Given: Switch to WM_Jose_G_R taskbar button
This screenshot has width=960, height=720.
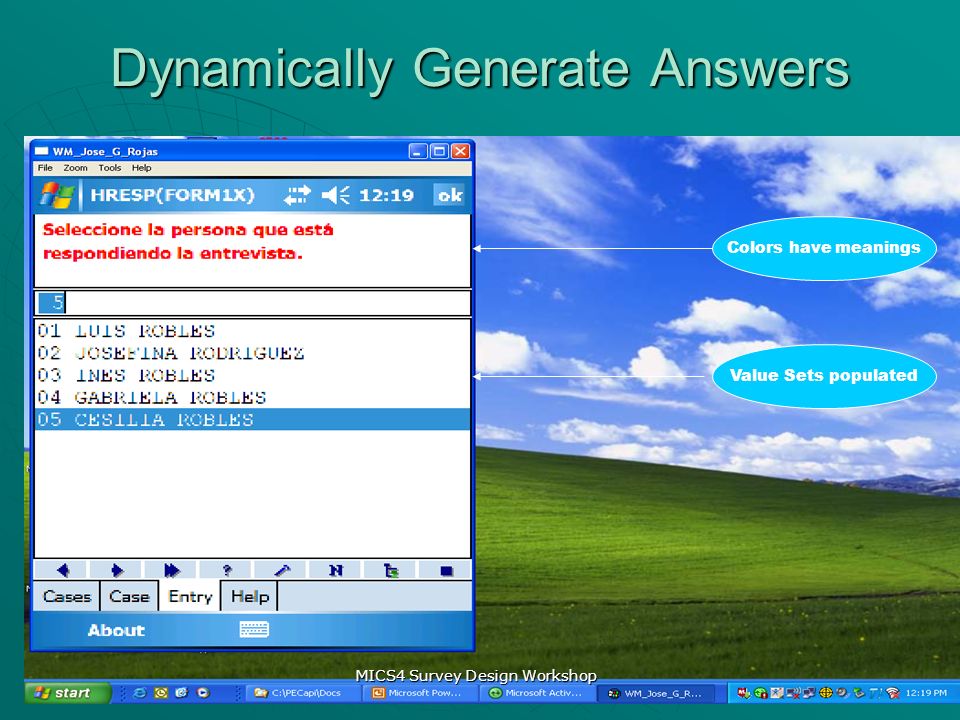Looking at the screenshot, I should click(656, 692).
